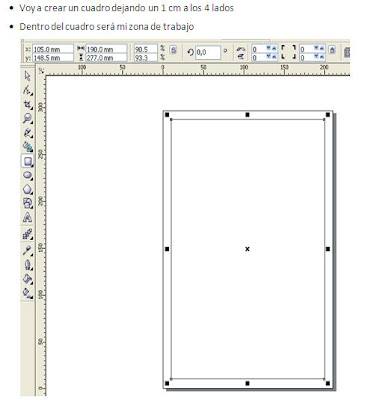Select the Interactive Fill tool
The height and width of the screenshot is (400, 383).
(x=28, y=293)
